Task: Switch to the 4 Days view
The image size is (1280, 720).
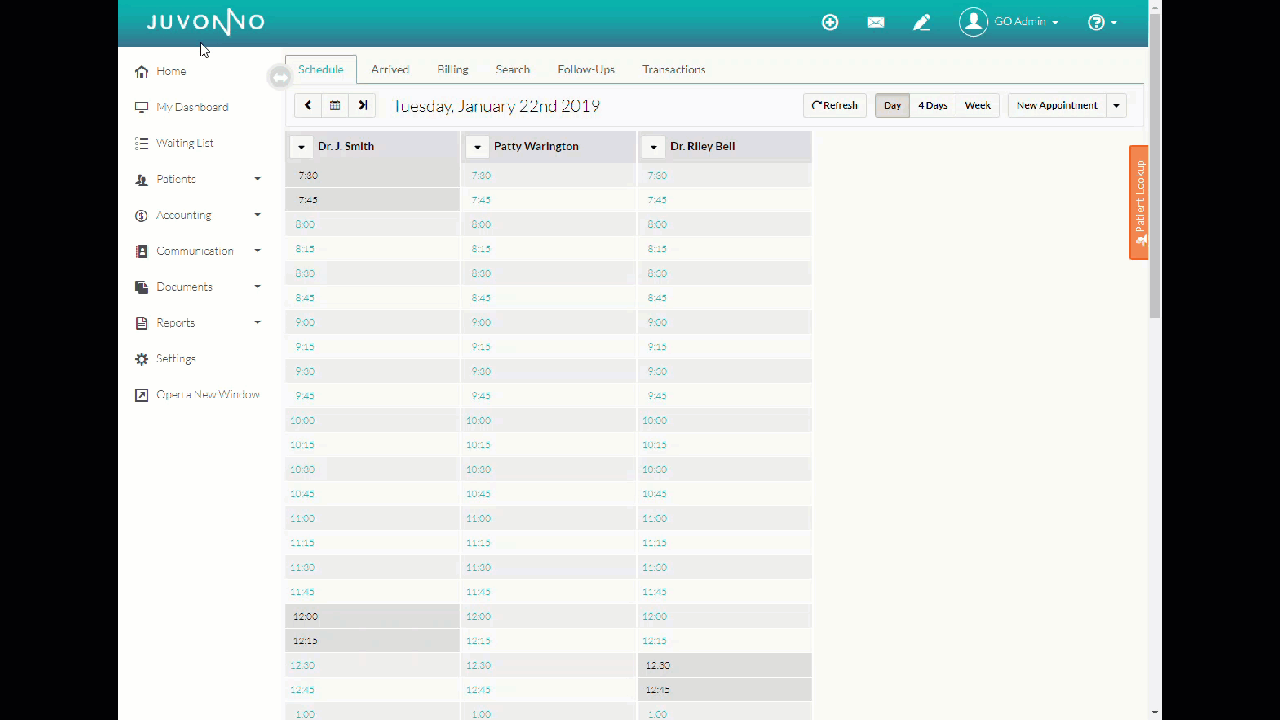Action: coord(932,105)
